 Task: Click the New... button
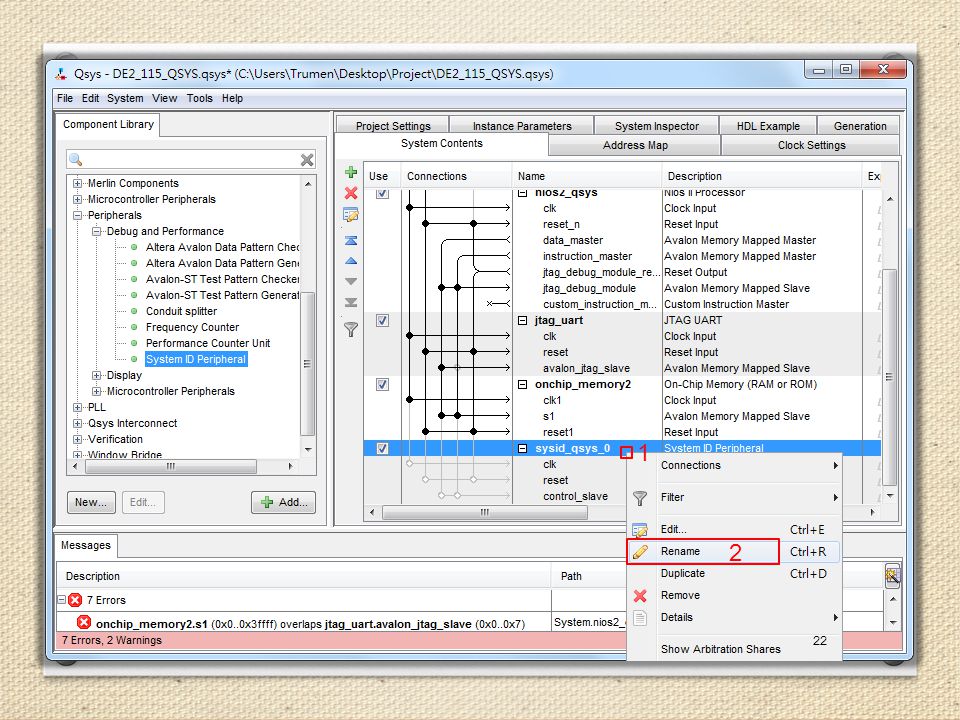91,502
